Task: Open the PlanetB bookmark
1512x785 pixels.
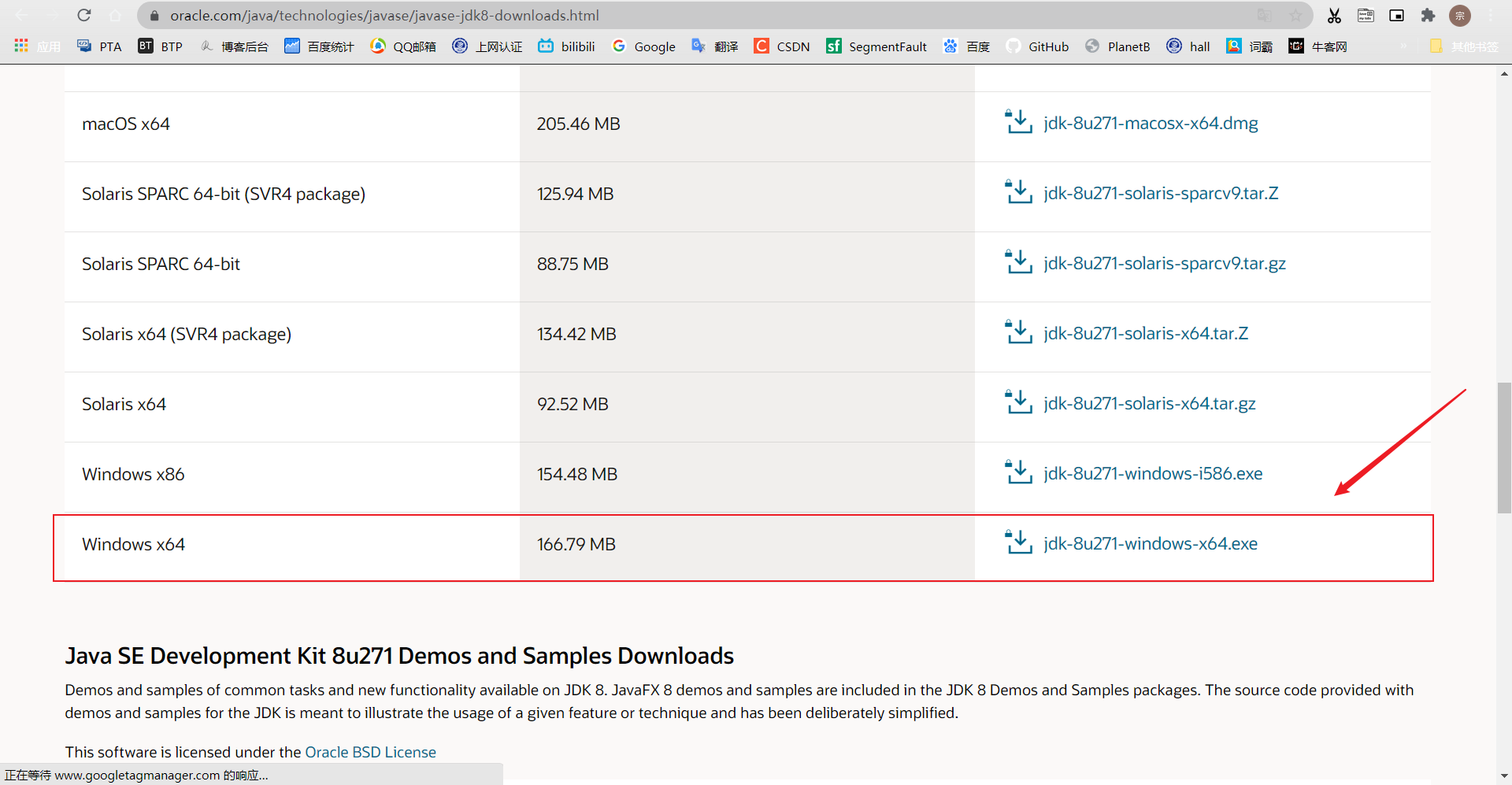Action: click(1117, 46)
